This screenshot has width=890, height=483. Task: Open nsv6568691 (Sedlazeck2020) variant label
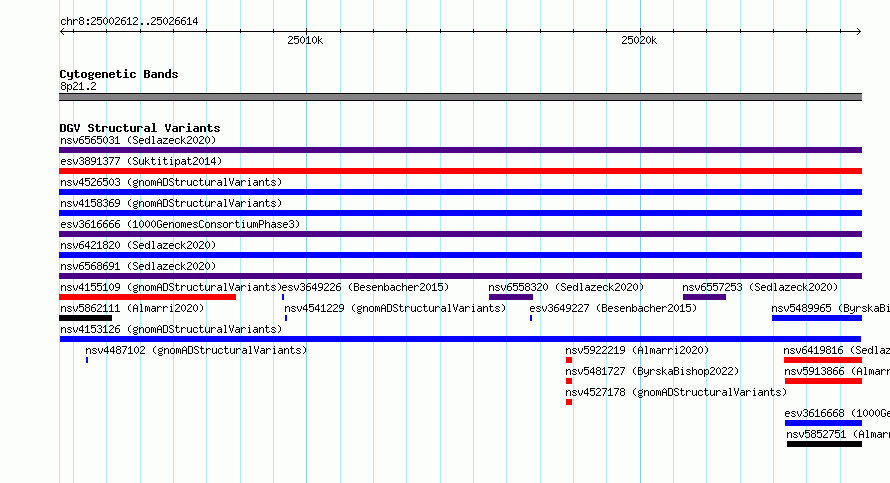coord(138,266)
